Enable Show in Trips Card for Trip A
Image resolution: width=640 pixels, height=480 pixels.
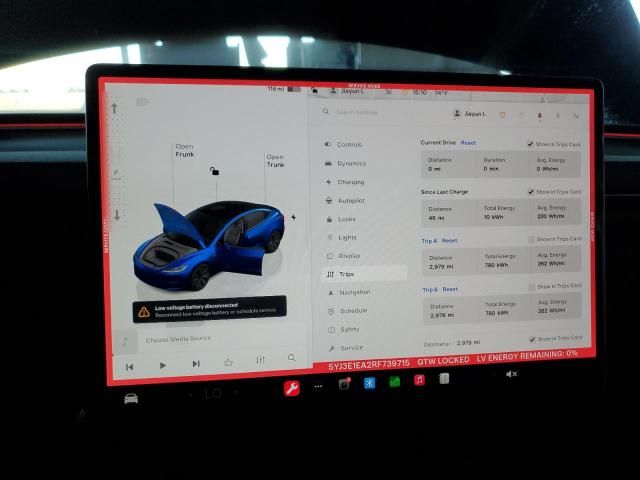531,240
